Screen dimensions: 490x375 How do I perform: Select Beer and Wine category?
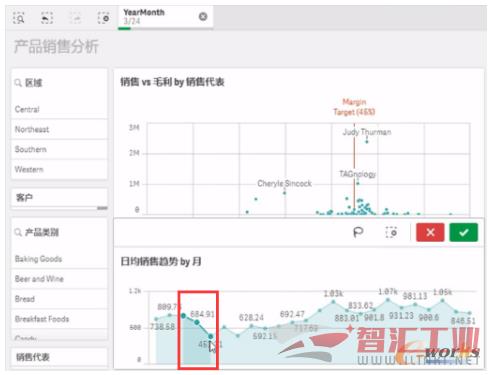[59, 279]
